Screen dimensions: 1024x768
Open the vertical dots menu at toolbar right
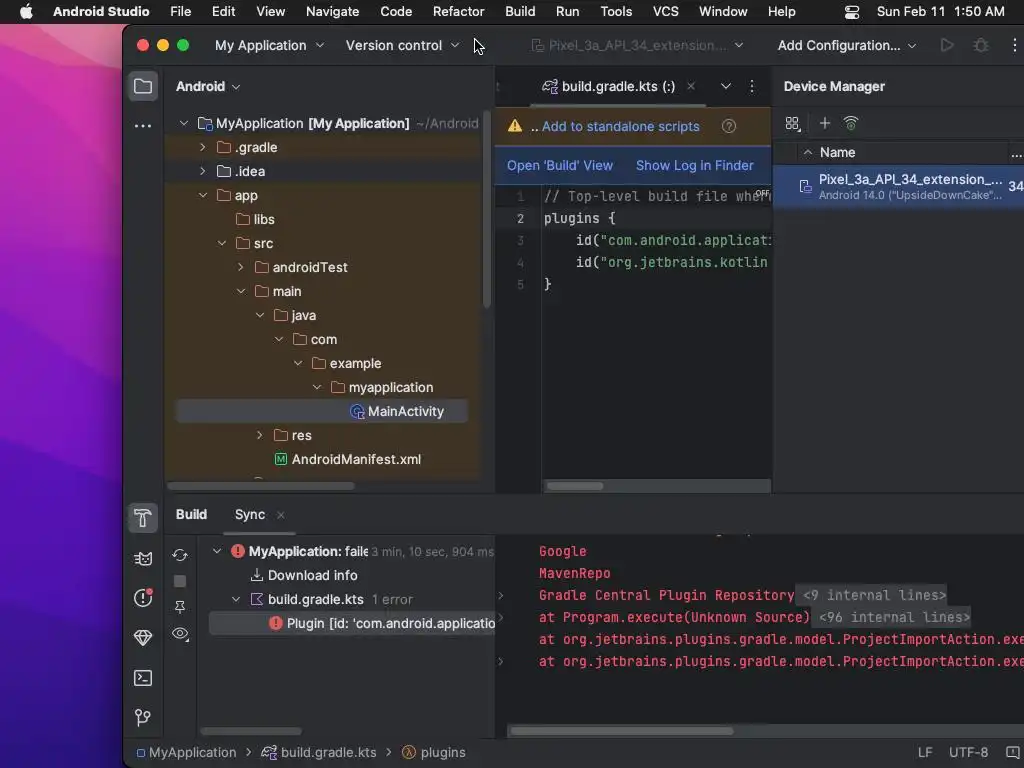pyautogui.click(x=1014, y=45)
